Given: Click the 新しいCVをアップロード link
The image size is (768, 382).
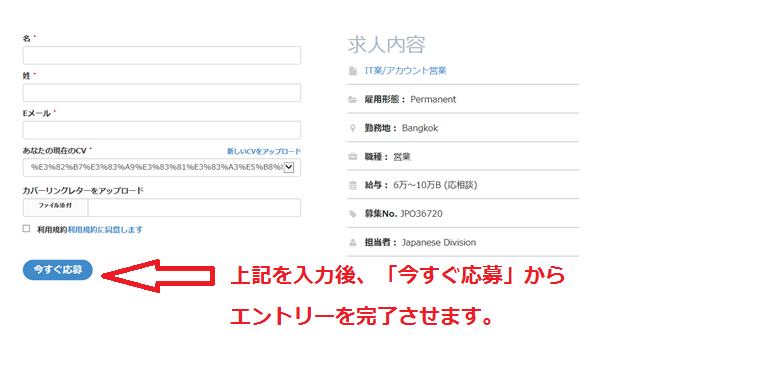Looking at the screenshot, I should [264, 151].
